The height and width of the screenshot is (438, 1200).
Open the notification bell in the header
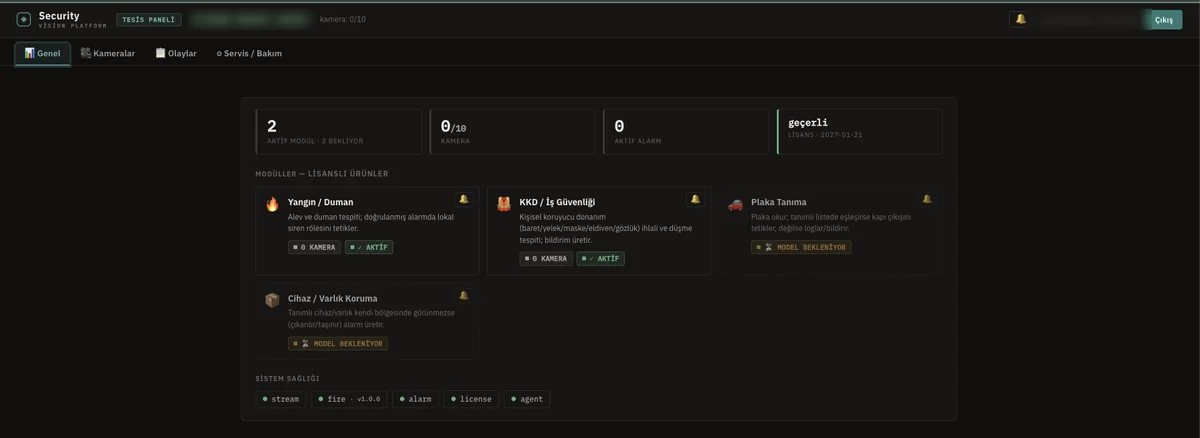1021,19
